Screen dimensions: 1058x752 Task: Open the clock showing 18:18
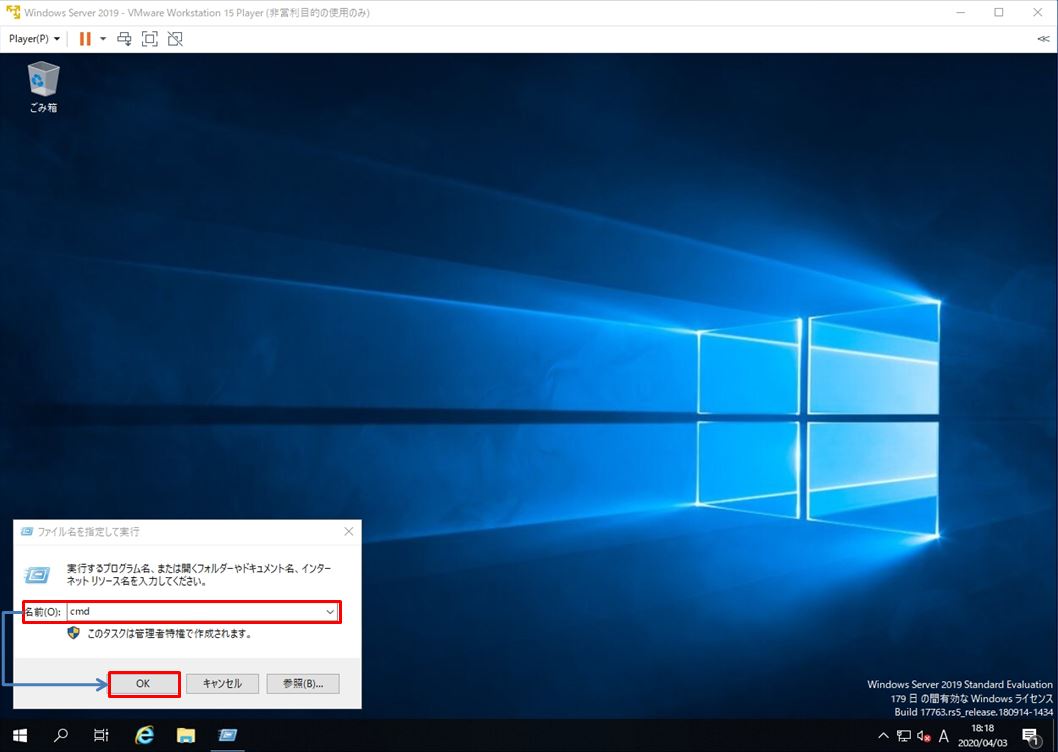coord(982,736)
